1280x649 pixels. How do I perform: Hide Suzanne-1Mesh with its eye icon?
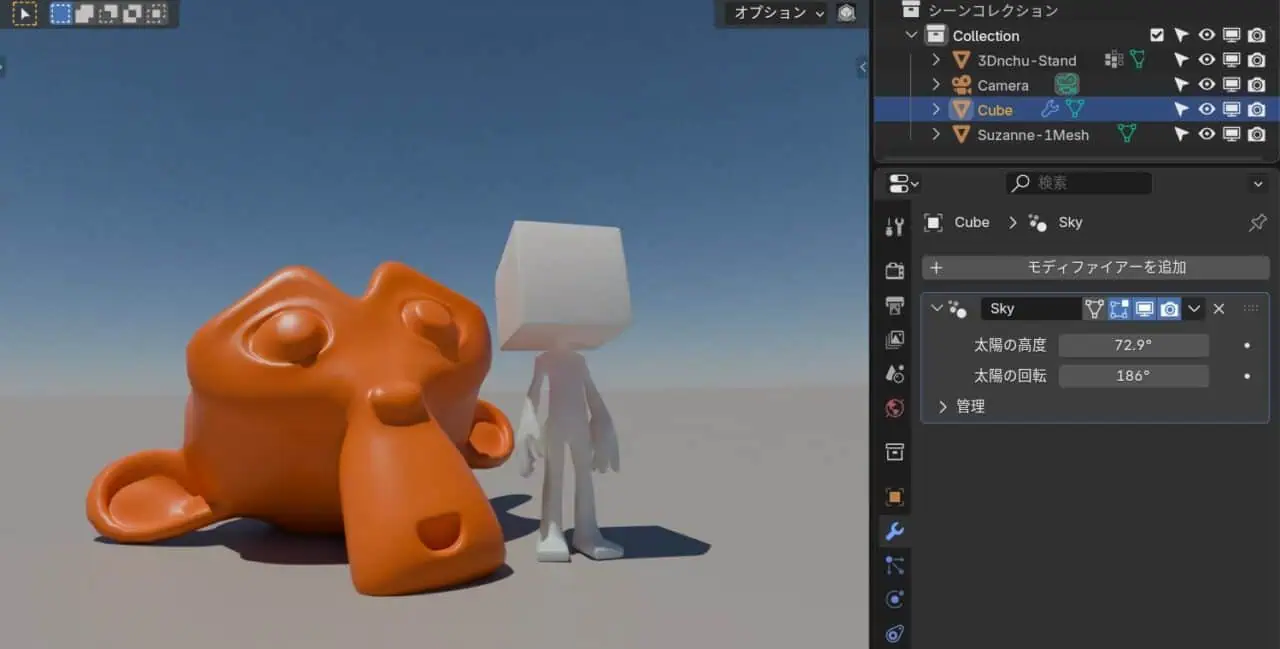click(x=1207, y=134)
